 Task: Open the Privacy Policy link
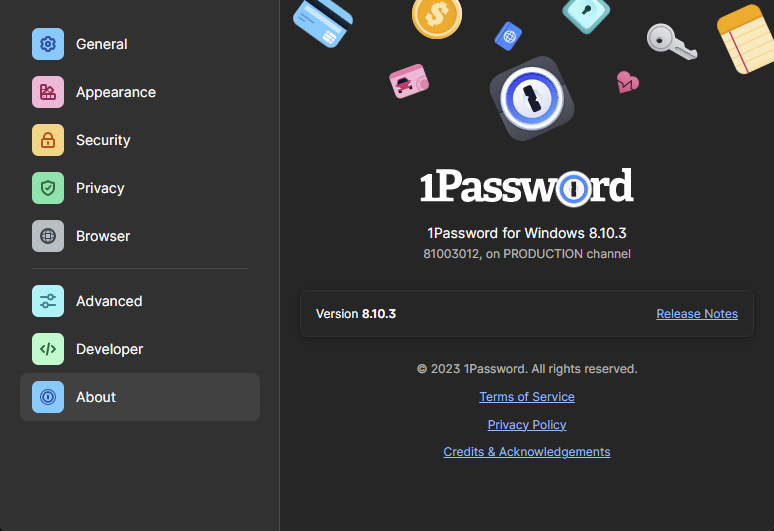coord(527,425)
